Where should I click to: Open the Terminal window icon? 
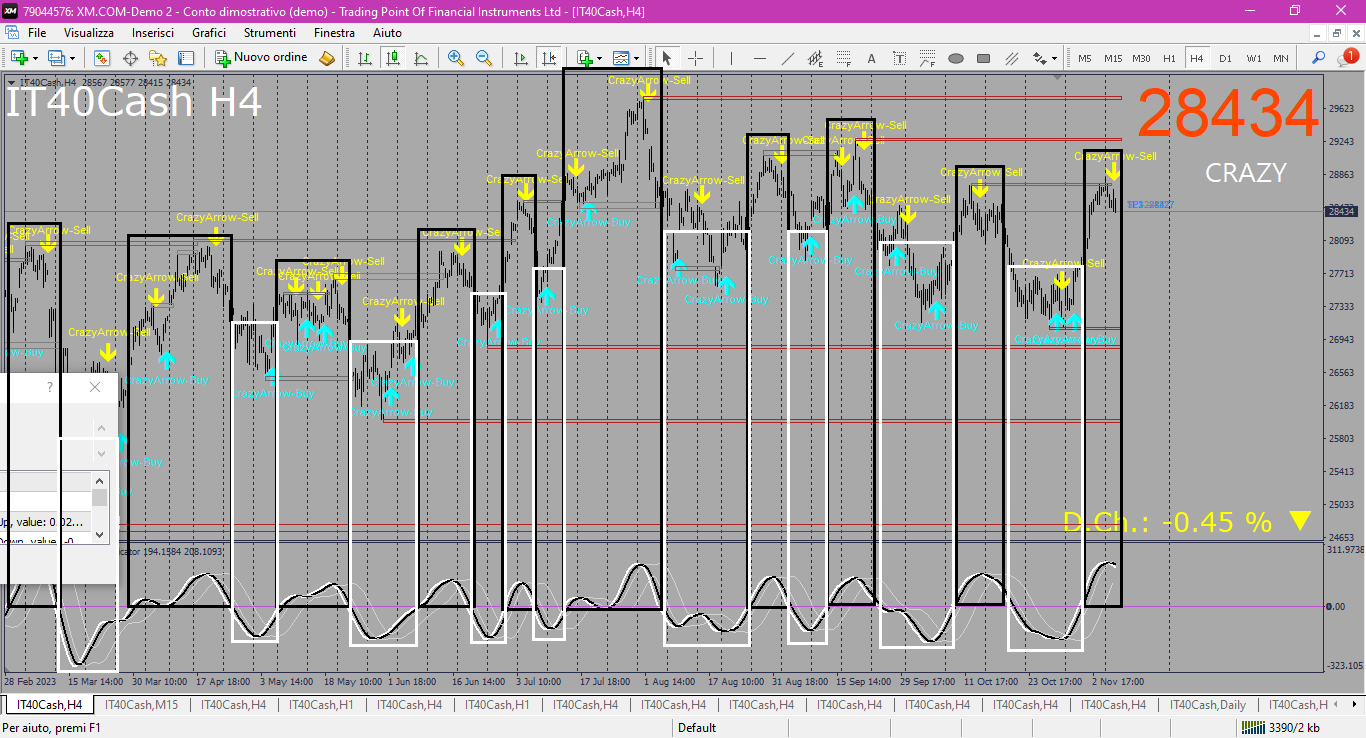186,58
